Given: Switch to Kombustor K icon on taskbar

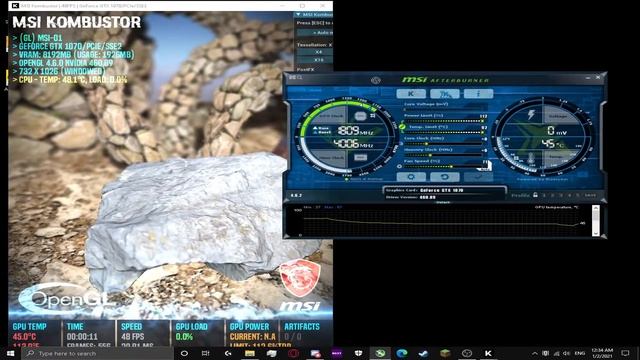Looking at the screenshot, I should pyautogui.click(x=488, y=353).
